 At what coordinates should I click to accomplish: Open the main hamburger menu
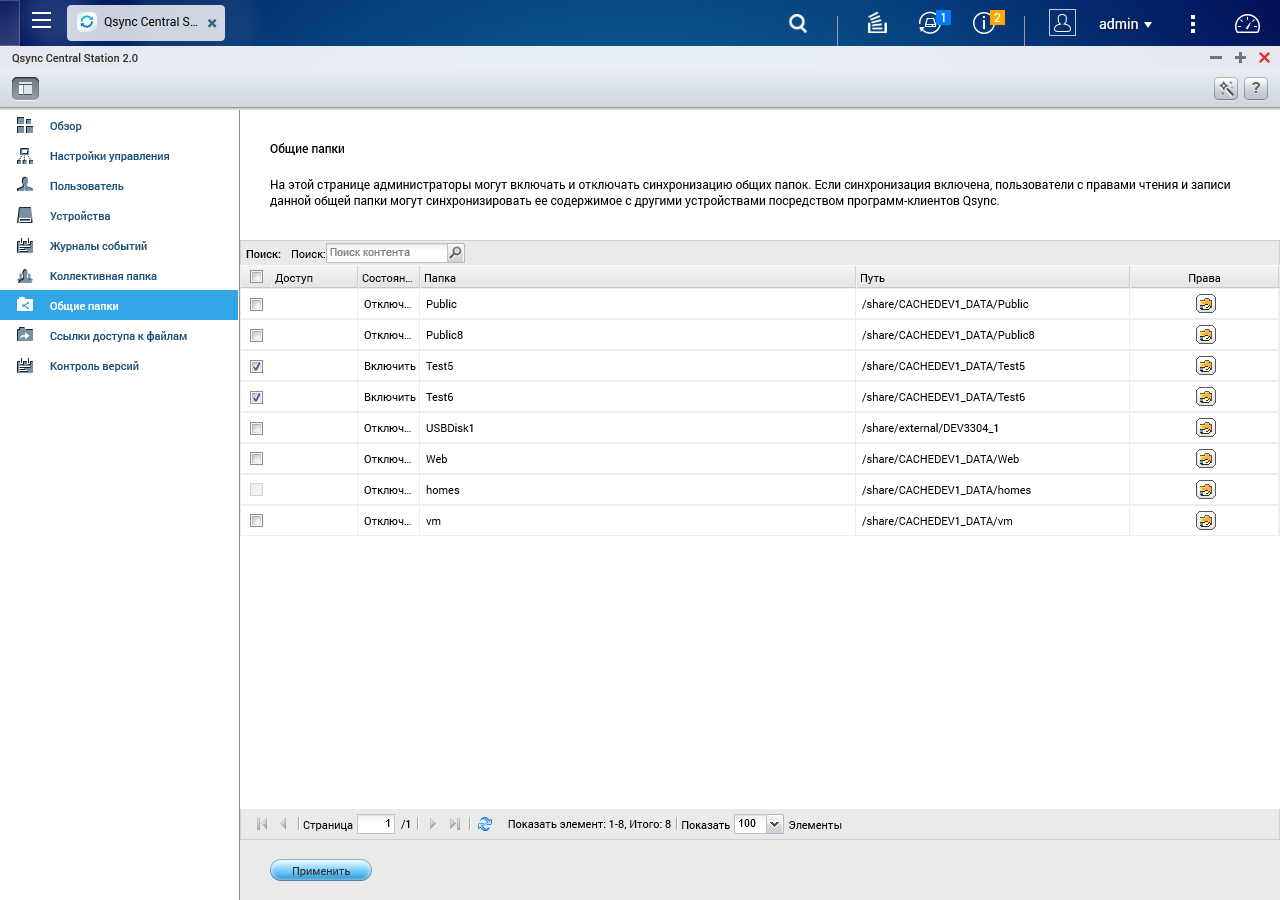(x=41, y=22)
